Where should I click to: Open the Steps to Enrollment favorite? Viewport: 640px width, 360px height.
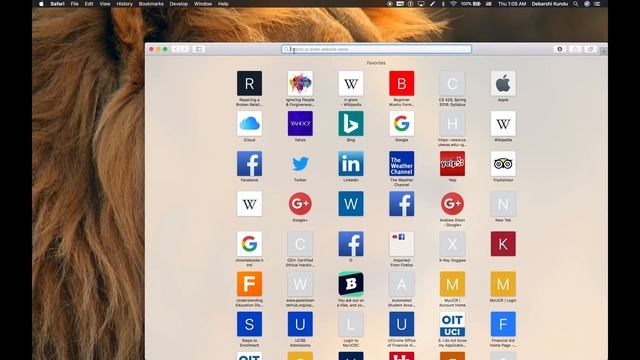(x=249, y=324)
